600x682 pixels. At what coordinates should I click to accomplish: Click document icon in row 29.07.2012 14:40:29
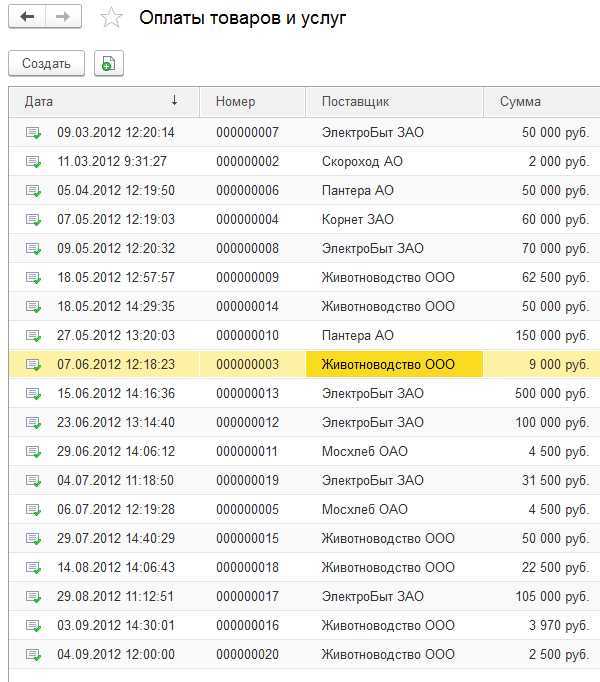click(34, 538)
